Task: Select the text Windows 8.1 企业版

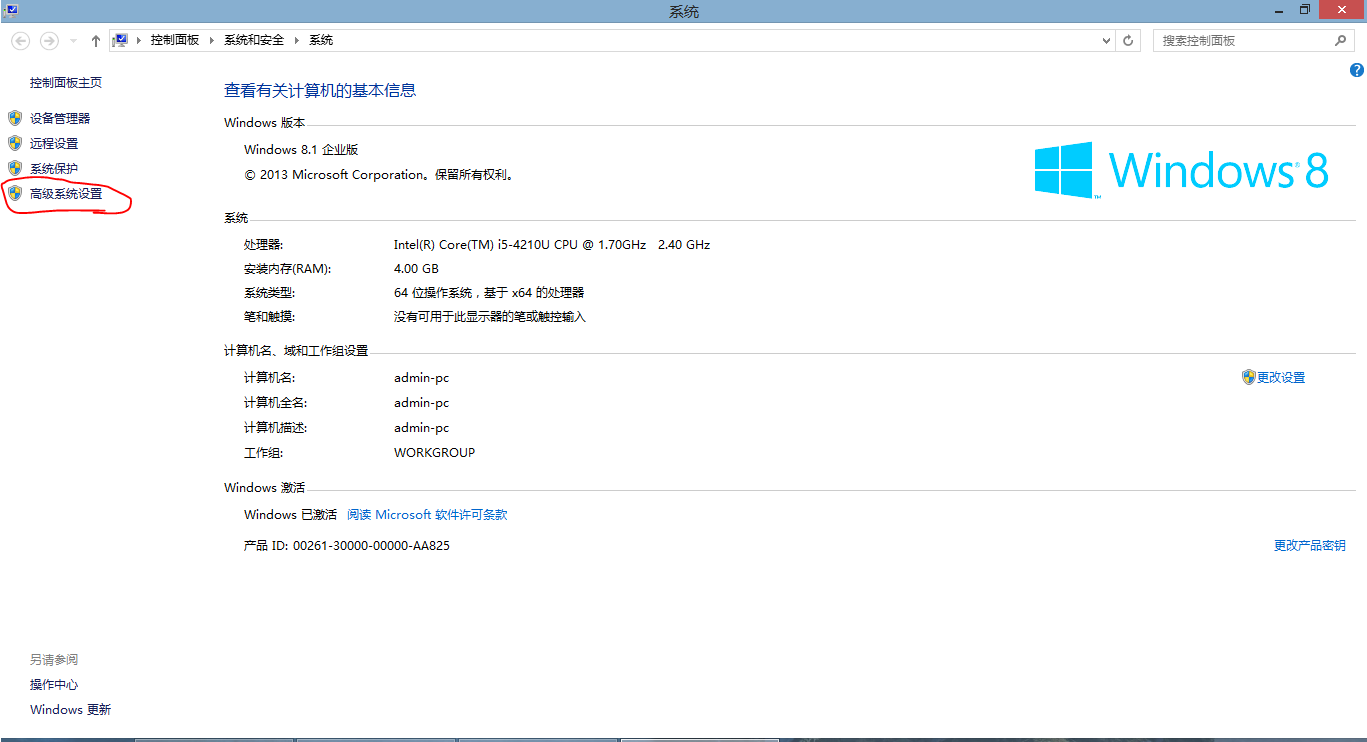Action: tap(301, 150)
